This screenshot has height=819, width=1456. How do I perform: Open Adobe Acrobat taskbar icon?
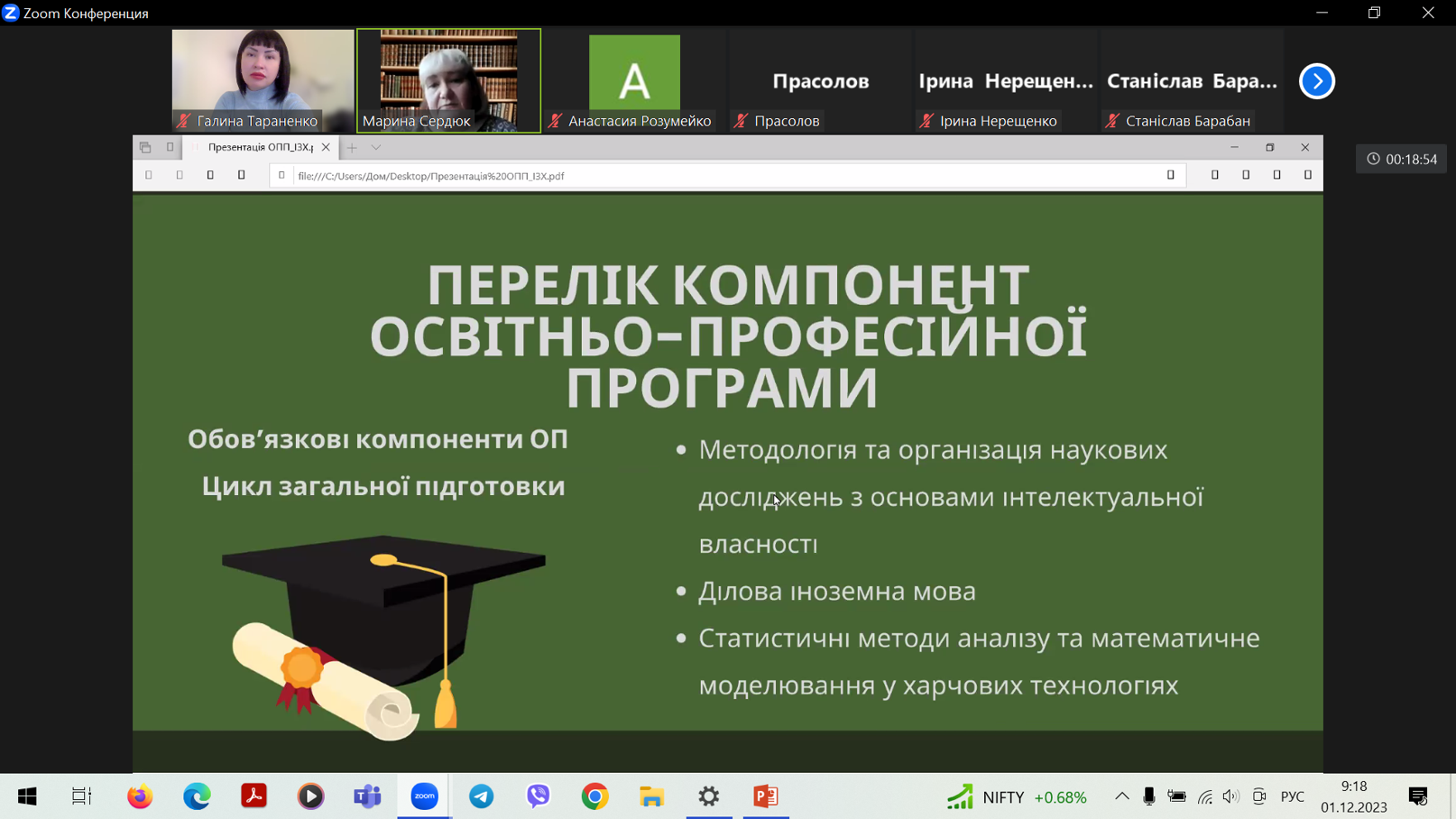coord(253,796)
